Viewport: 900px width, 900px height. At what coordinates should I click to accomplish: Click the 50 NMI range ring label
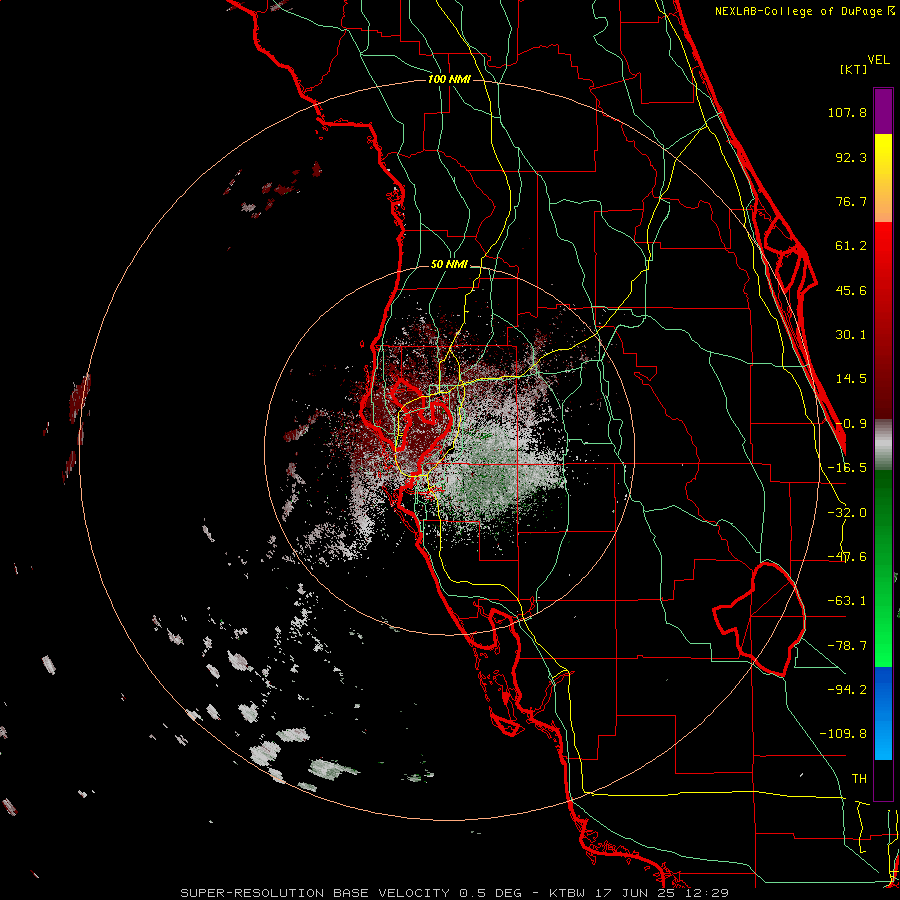pyautogui.click(x=449, y=265)
